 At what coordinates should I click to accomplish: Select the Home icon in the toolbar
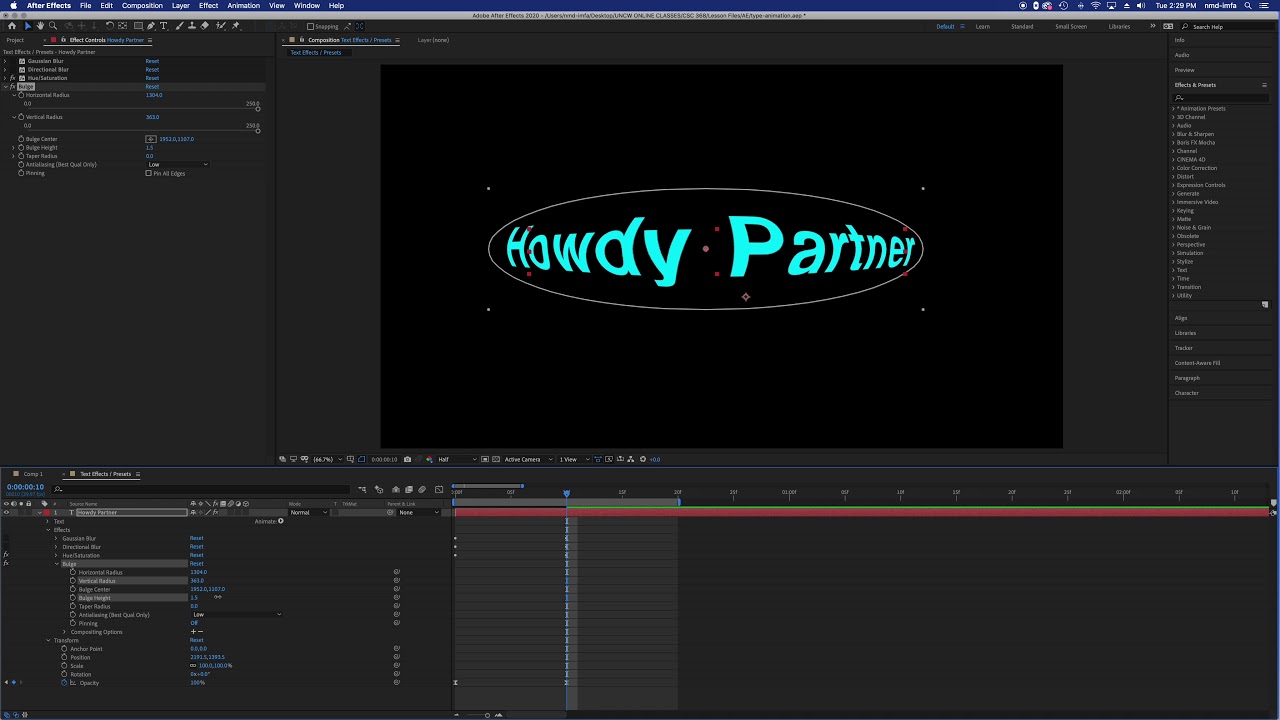[x=12, y=26]
